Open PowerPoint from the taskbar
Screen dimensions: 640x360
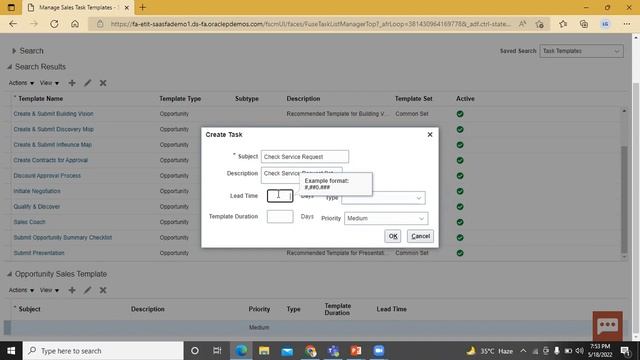[x=356, y=351]
